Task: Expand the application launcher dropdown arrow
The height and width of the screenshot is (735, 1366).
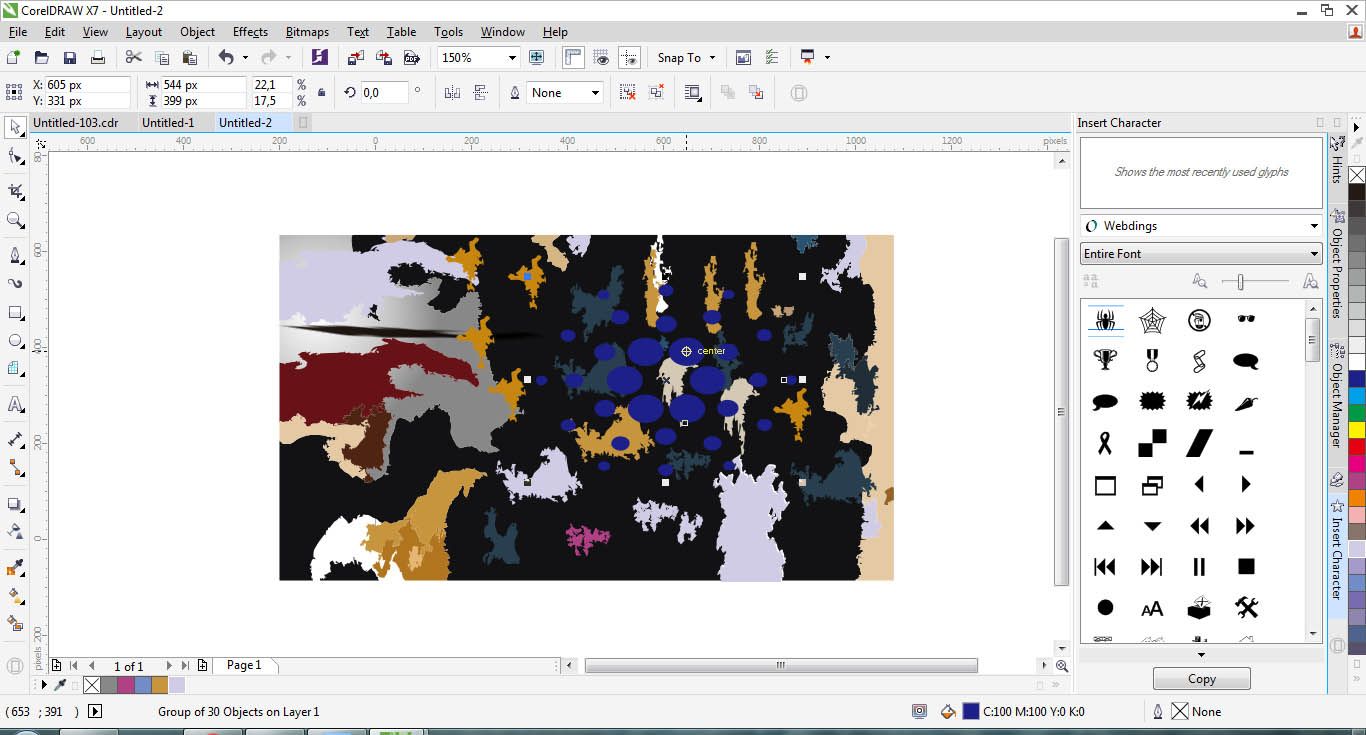Action: pos(827,58)
